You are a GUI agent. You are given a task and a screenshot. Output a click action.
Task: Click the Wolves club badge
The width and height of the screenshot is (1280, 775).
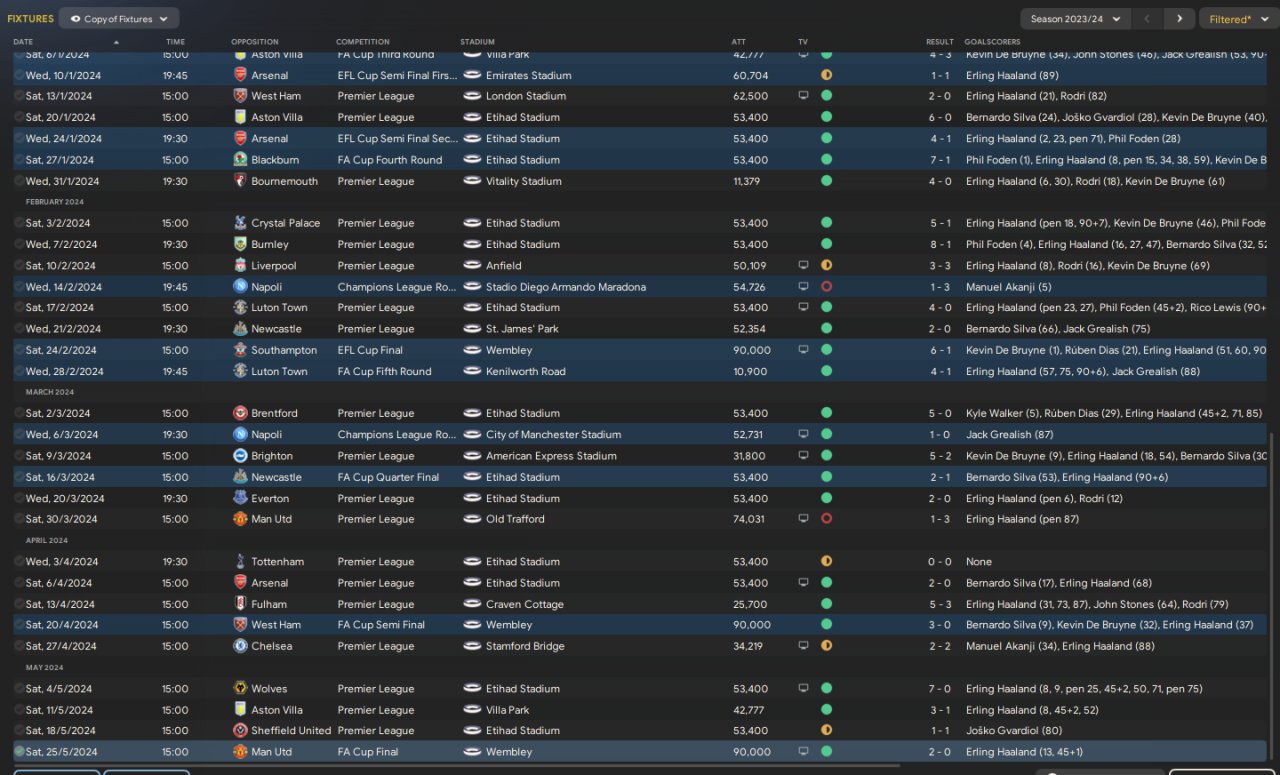coord(240,689)
